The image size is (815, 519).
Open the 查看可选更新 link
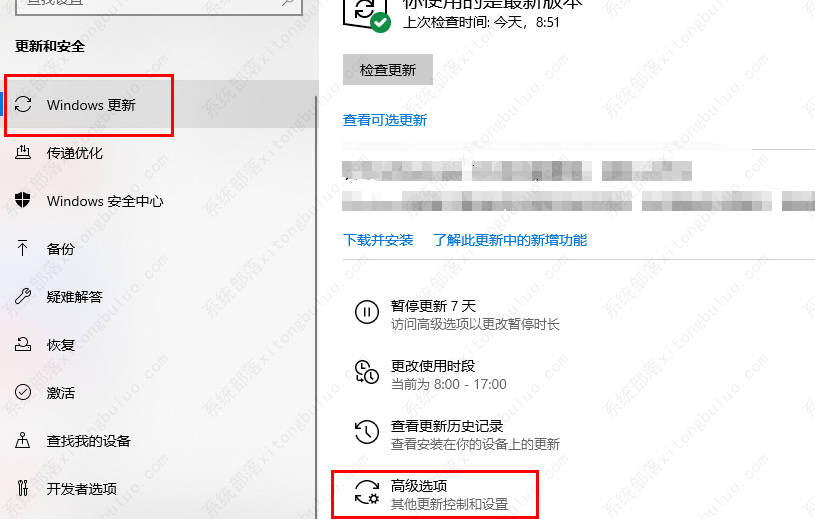click(385, 121)
